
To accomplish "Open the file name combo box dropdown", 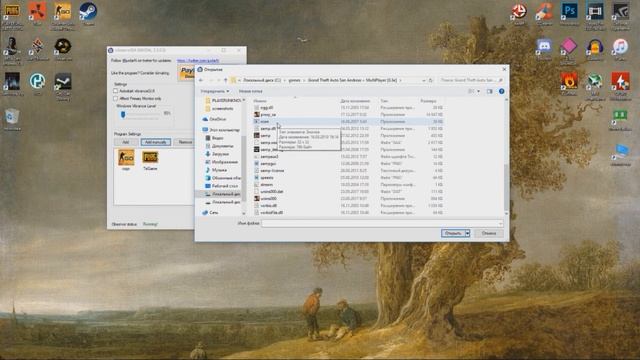I will (x=500, y=223).
